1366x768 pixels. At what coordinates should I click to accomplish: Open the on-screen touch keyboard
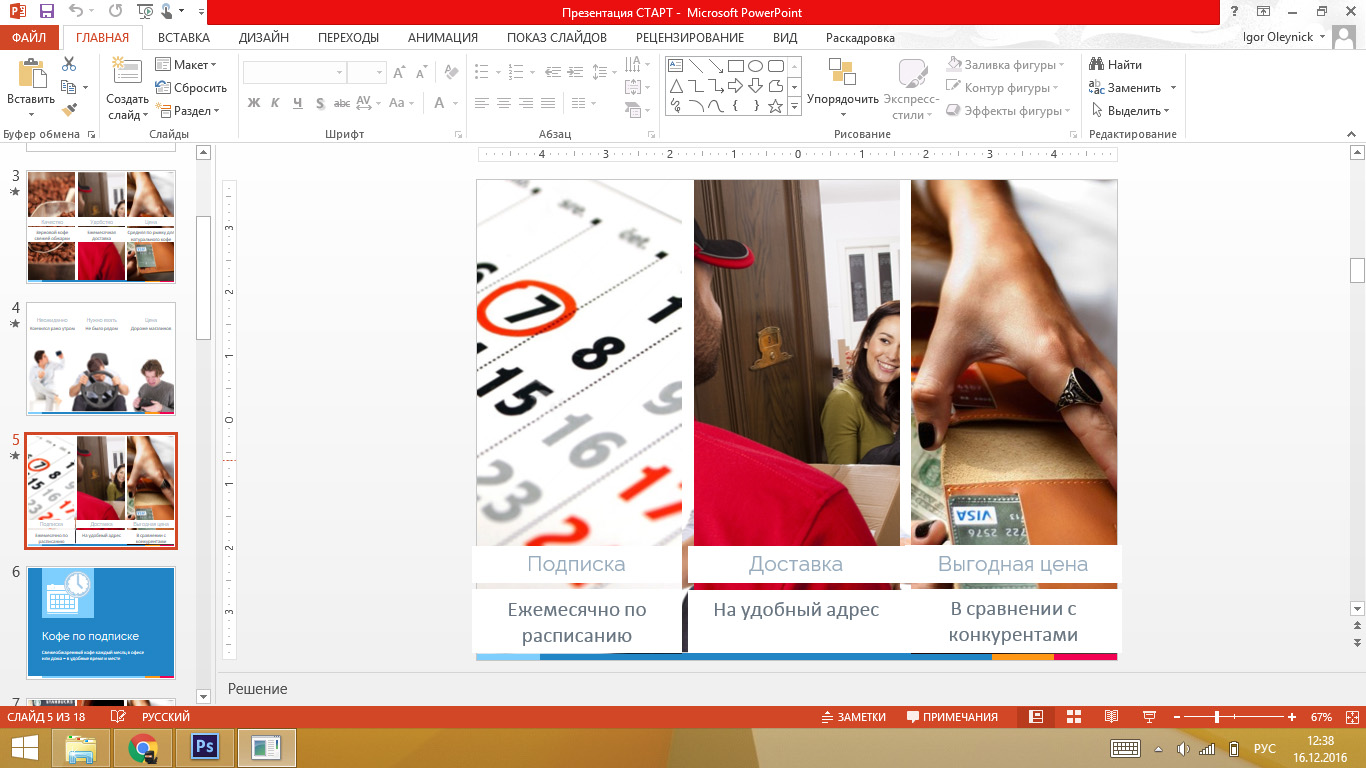click(x=1125, y=748)
